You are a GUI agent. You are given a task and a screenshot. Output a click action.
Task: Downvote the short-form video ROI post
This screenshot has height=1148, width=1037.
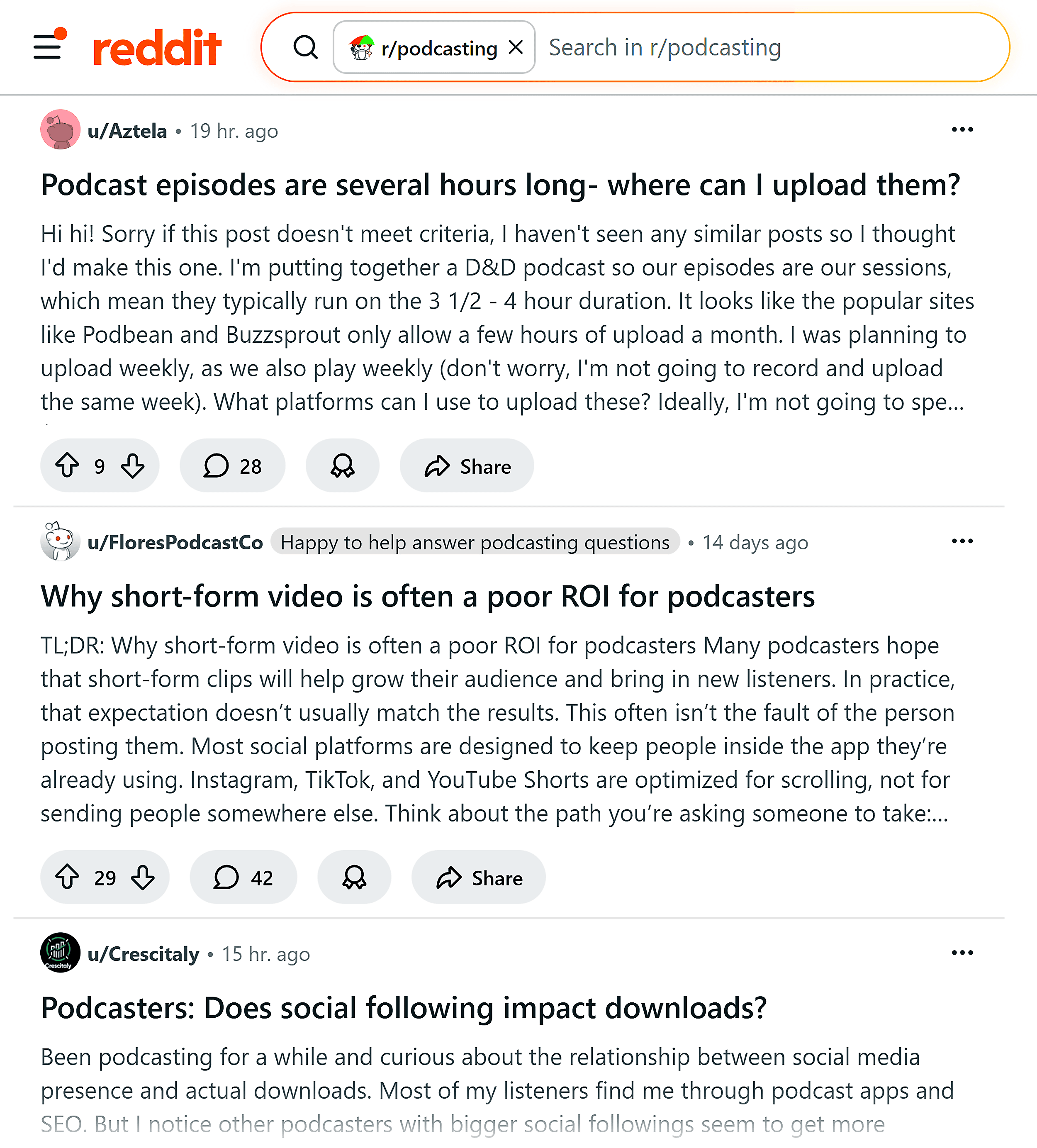point(143,877)
